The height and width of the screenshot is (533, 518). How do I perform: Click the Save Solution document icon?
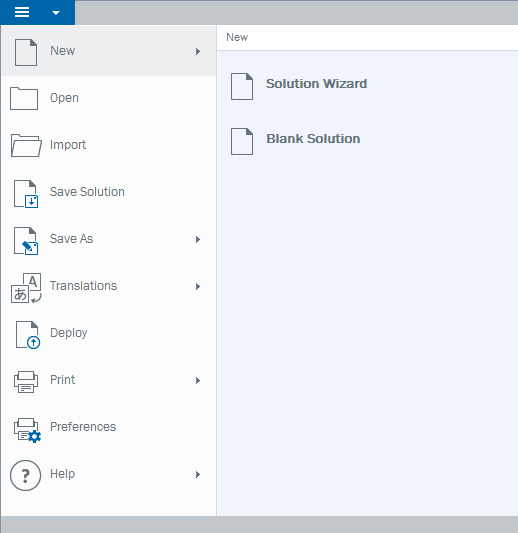pyautogui.click(x=26, y=194)
